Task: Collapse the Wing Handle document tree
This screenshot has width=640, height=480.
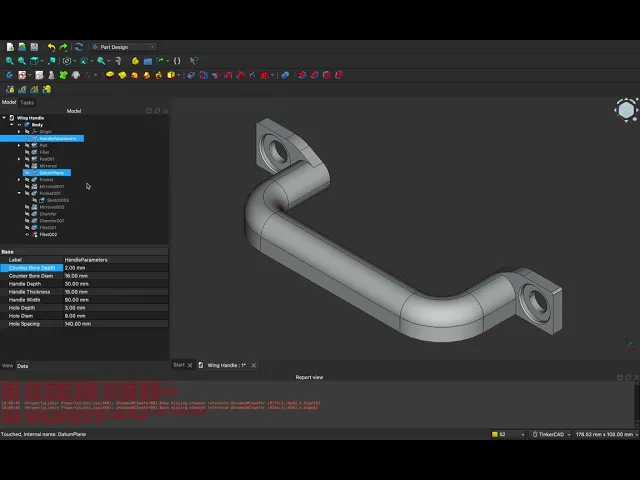Action: 4,118
